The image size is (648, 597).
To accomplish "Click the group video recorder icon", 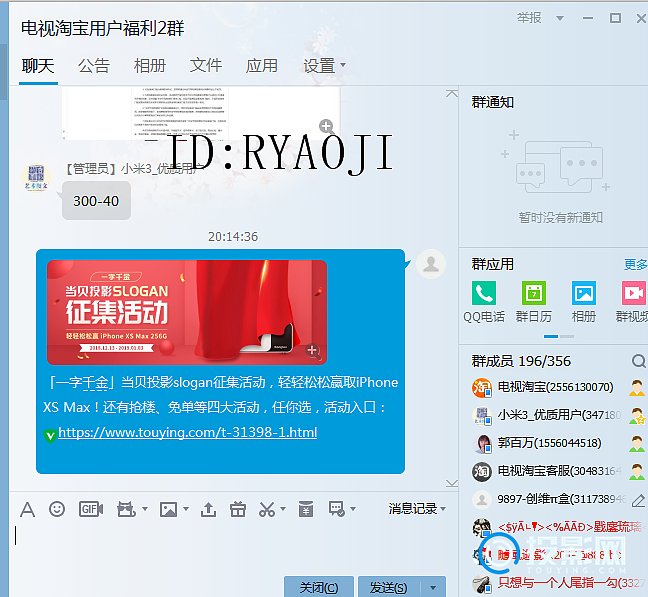I will point(126,509).
